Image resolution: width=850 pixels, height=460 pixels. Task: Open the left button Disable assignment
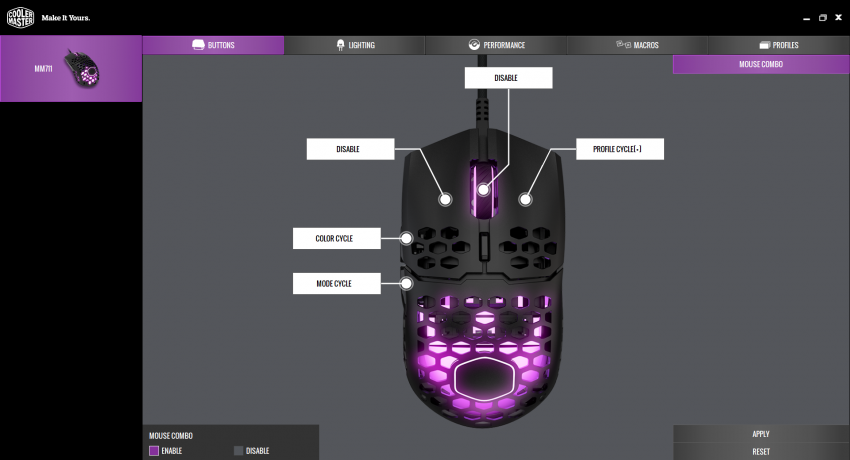pyautogui.click(x=347, y=149)
